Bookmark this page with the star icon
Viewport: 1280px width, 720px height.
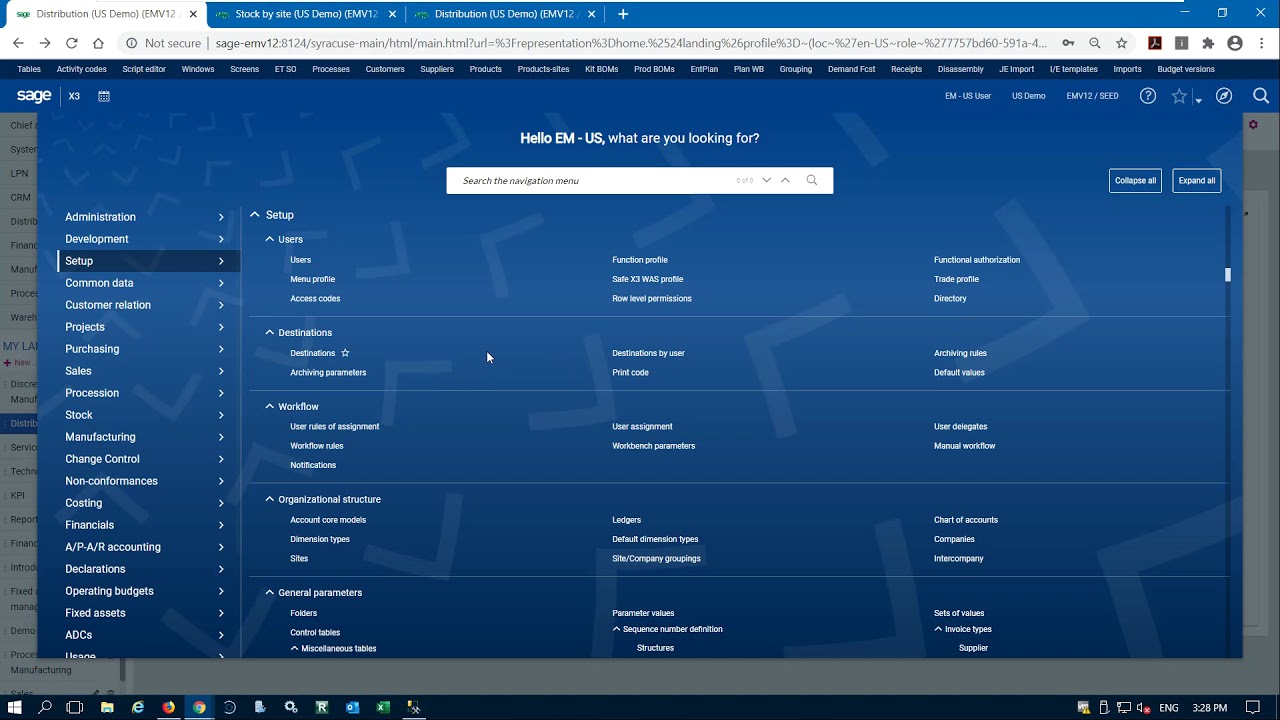(1122, 43)
